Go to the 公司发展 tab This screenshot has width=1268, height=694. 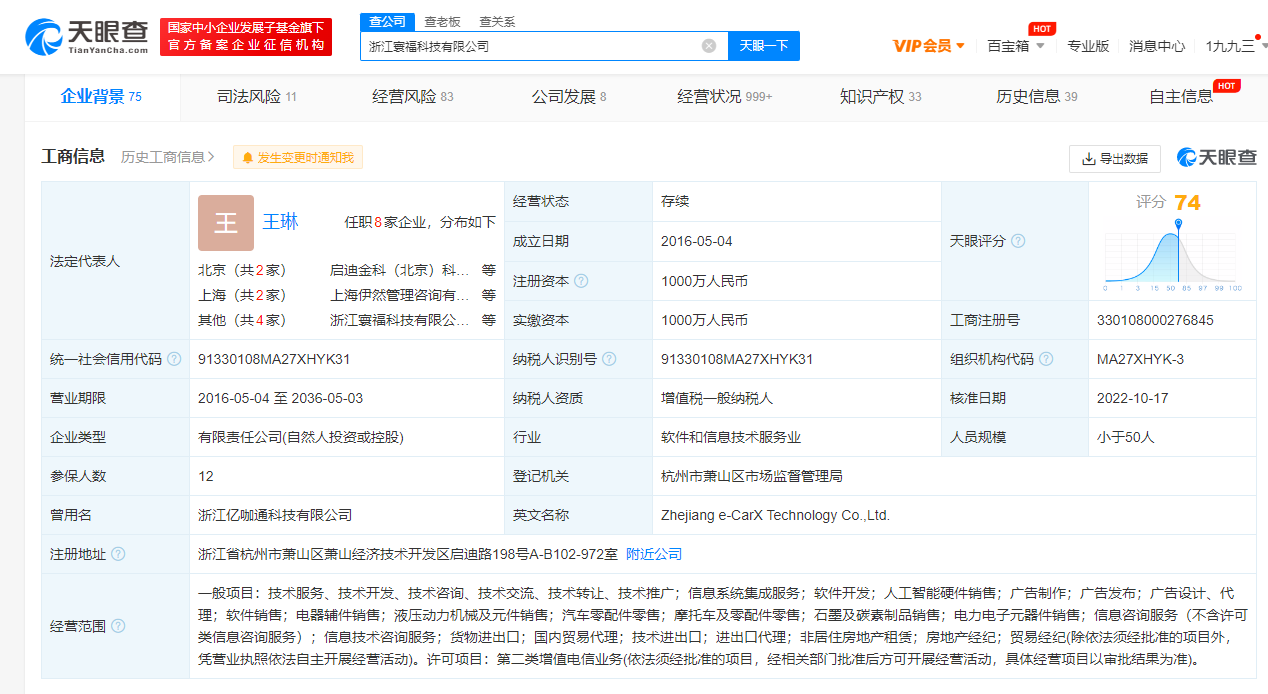coord(569,97)
